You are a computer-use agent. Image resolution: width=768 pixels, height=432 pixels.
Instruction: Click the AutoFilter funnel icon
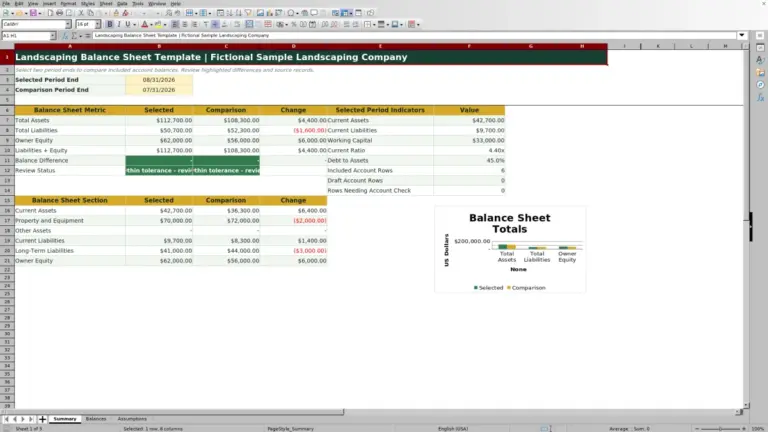point(248,13)
